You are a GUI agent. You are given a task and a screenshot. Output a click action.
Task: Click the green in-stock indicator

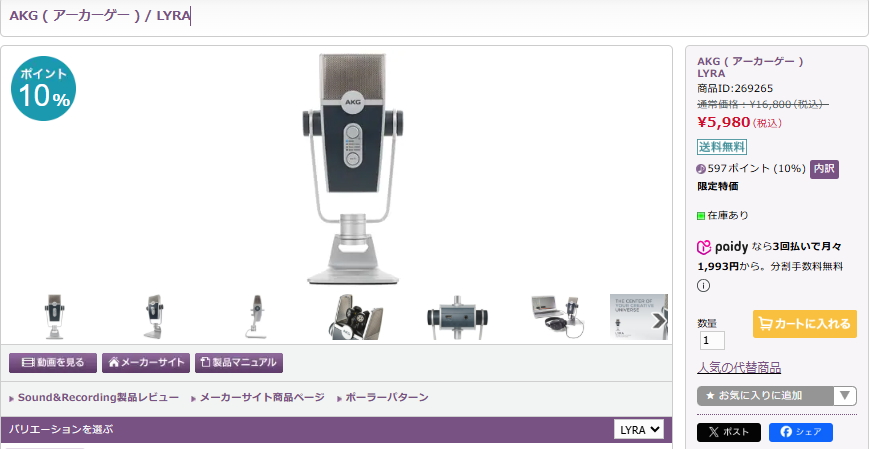click(701, 216)
